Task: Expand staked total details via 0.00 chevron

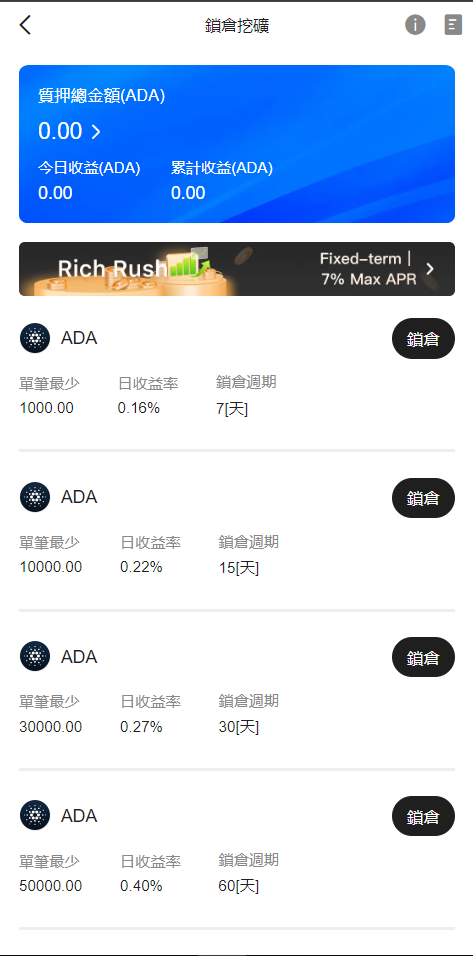Action: coord(96,131)
